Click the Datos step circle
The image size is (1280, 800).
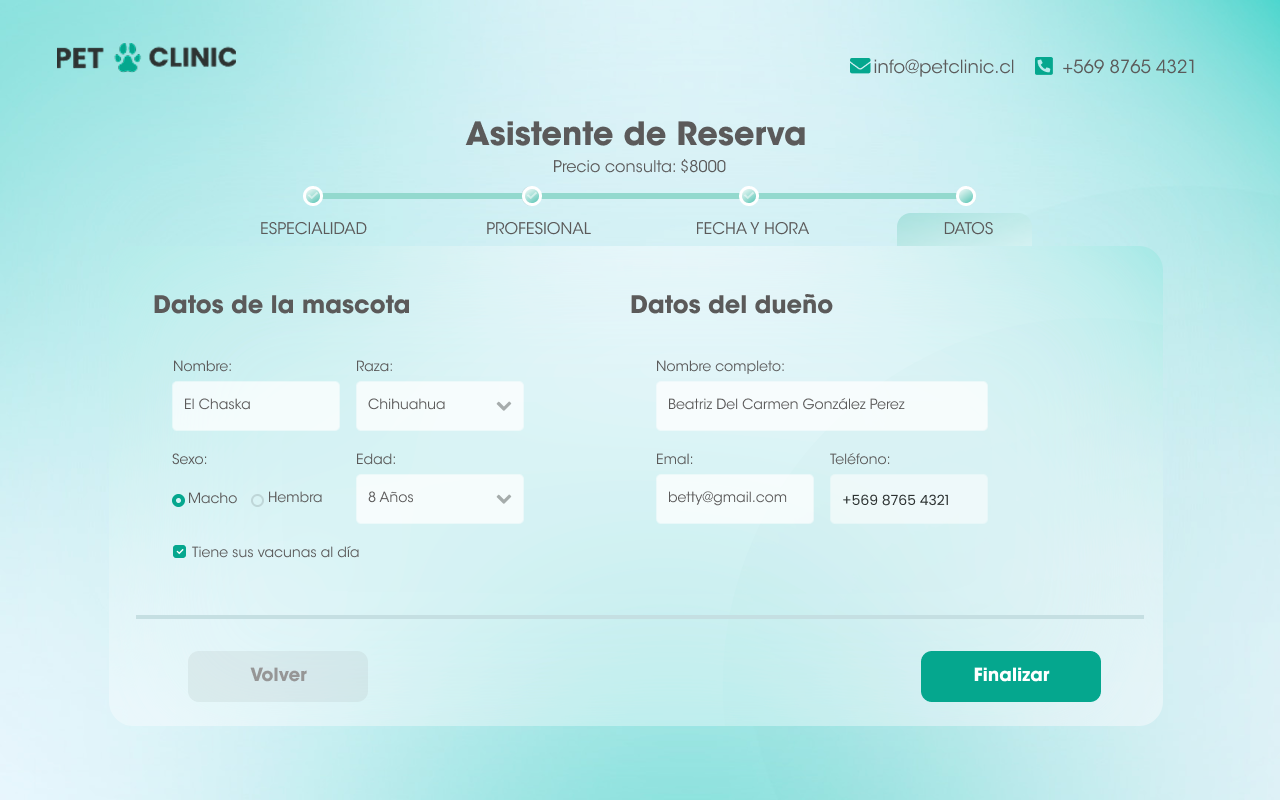(966, 196)
